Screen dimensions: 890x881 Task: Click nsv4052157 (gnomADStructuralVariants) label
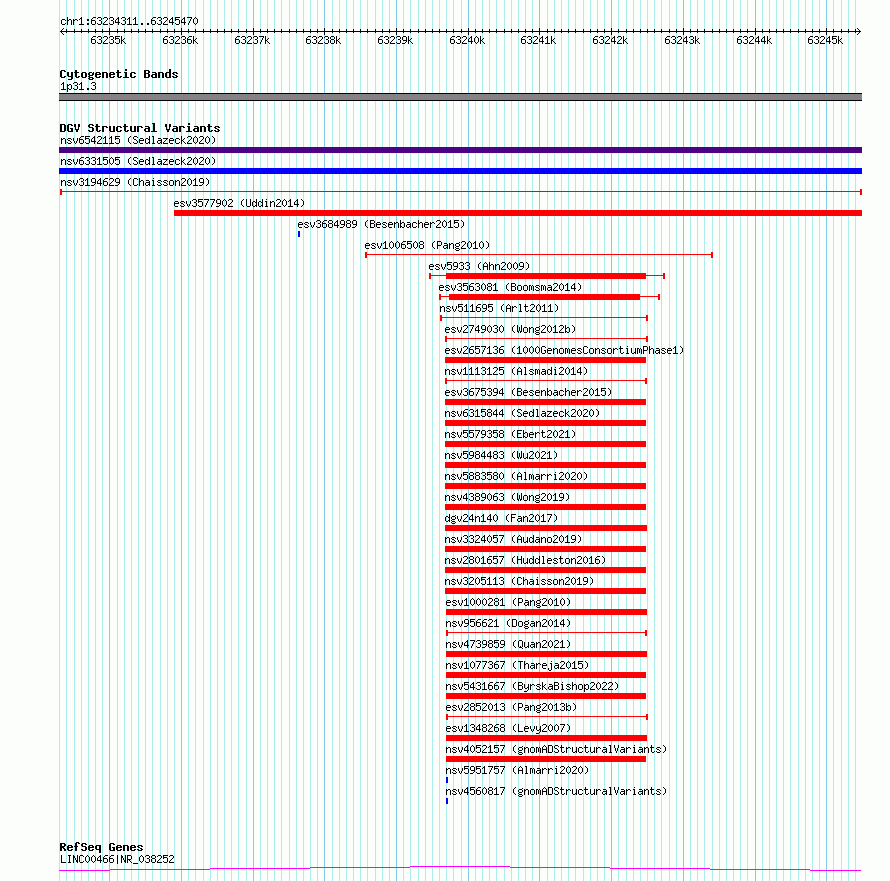point(556,749)
